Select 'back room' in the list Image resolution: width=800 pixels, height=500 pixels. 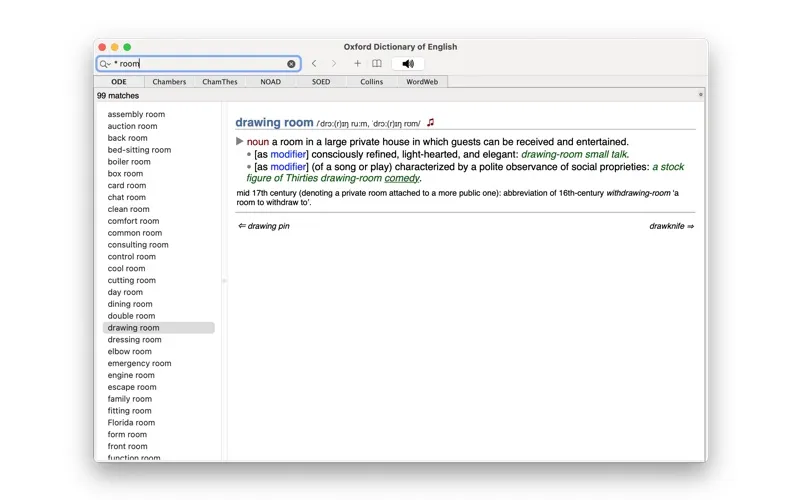click(128, 138)
